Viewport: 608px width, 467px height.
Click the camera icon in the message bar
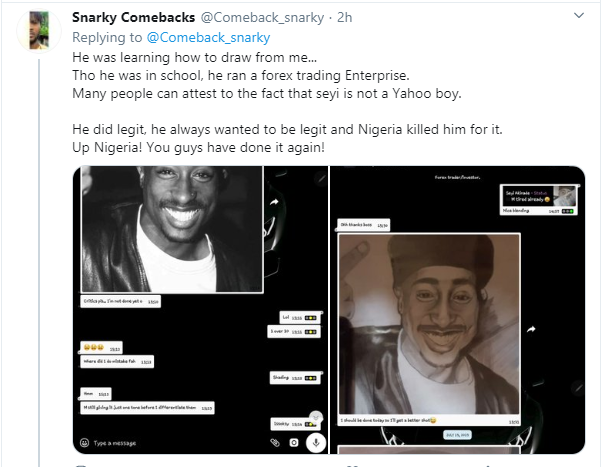(294, 441)
